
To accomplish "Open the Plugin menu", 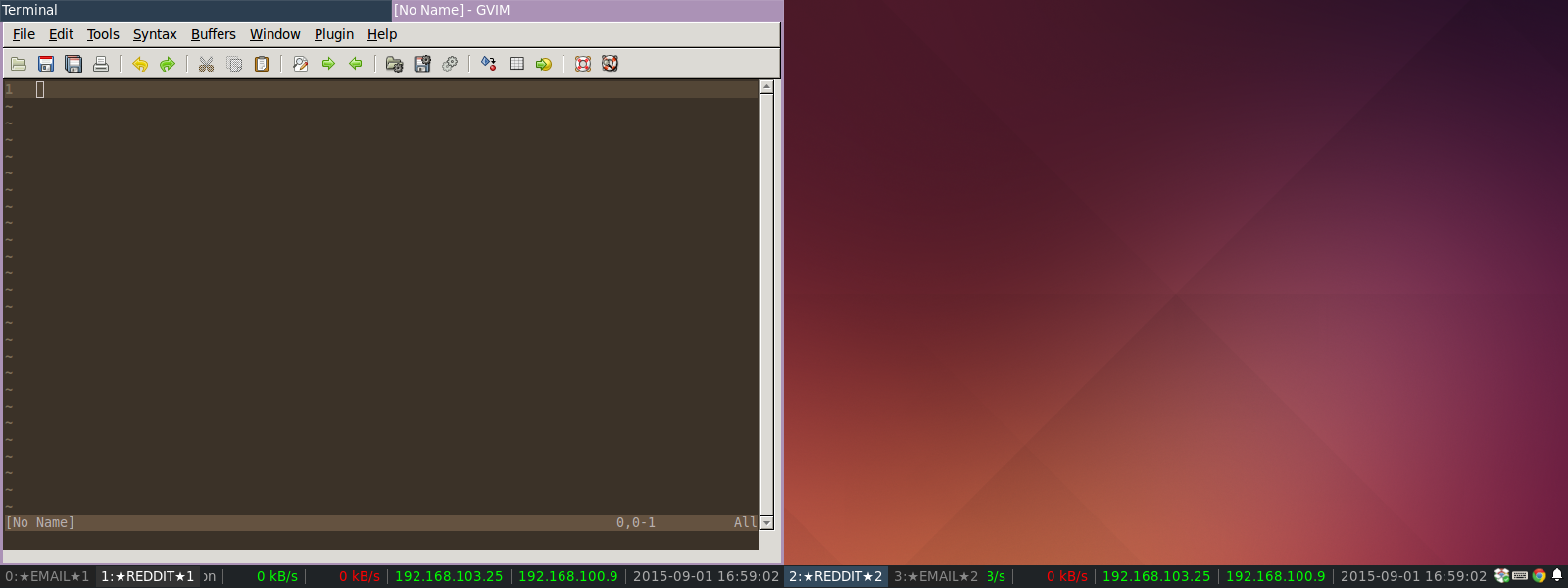I will (x=334, y=34).
